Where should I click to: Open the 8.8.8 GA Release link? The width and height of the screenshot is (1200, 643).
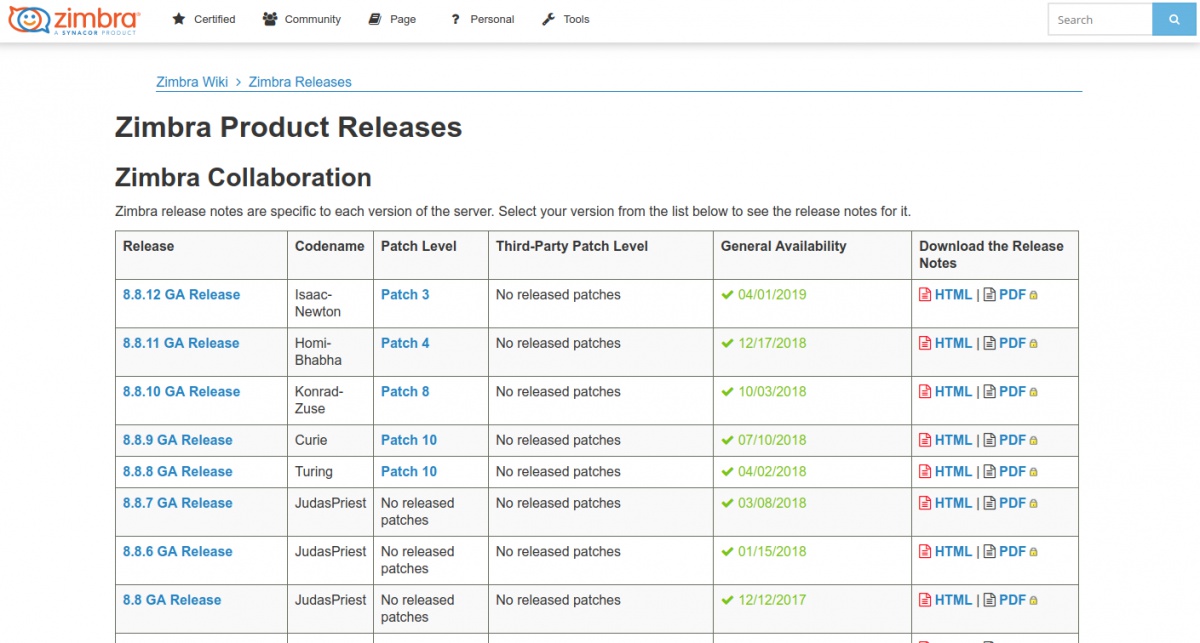tap(177, 471)
